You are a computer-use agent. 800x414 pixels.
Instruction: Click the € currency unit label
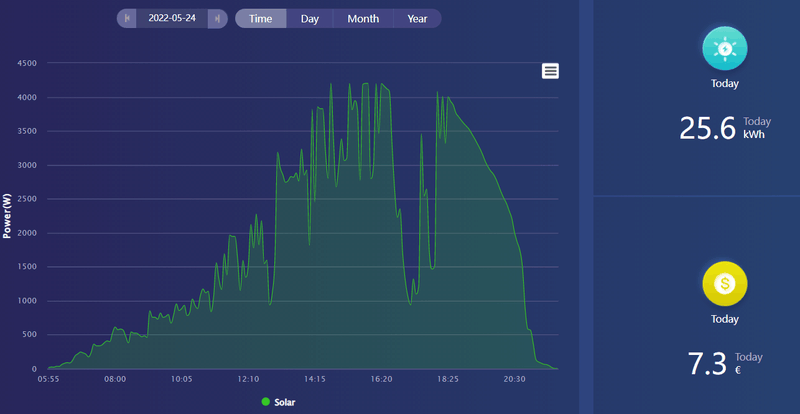coord(738,371)
